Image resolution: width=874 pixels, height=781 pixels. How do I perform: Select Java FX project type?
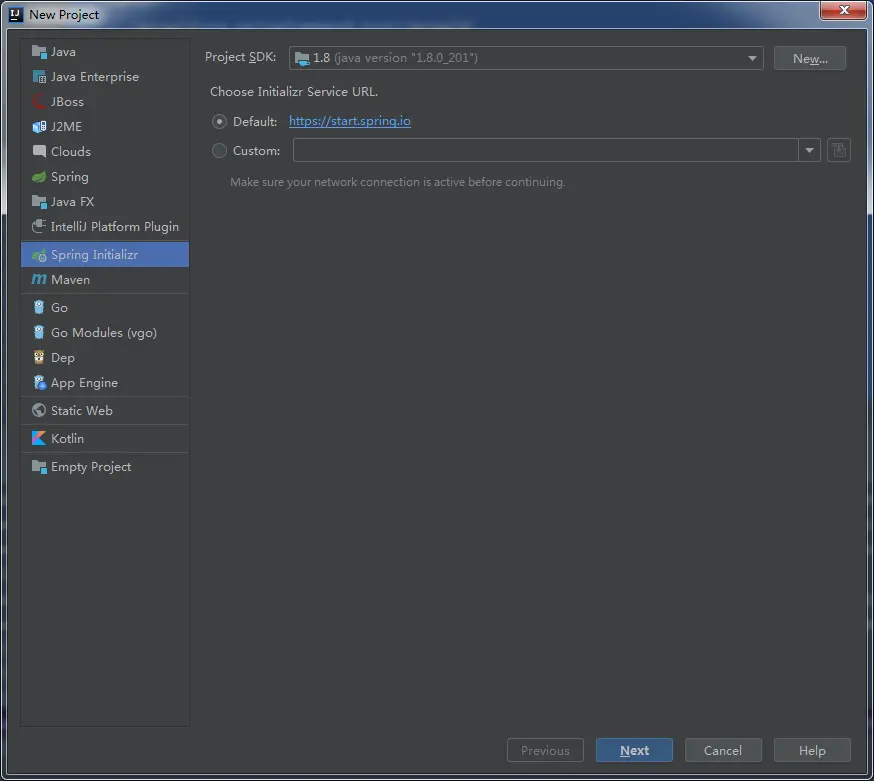(x=105, y=201)
